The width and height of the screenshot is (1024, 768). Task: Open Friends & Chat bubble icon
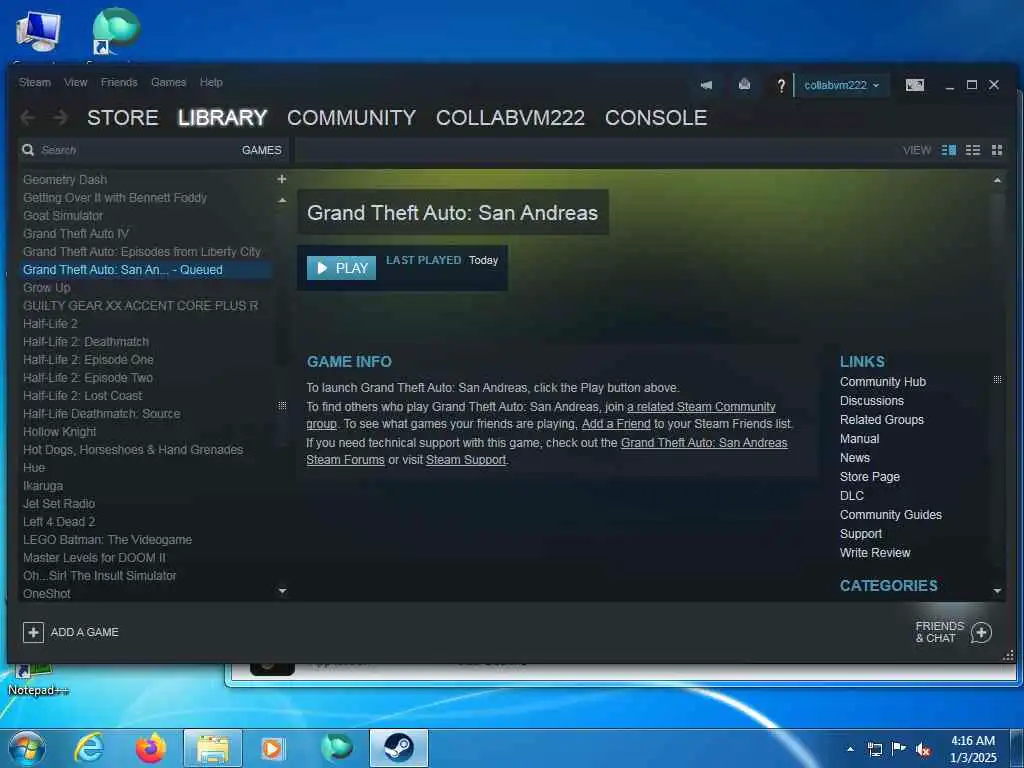click(981, 632)
